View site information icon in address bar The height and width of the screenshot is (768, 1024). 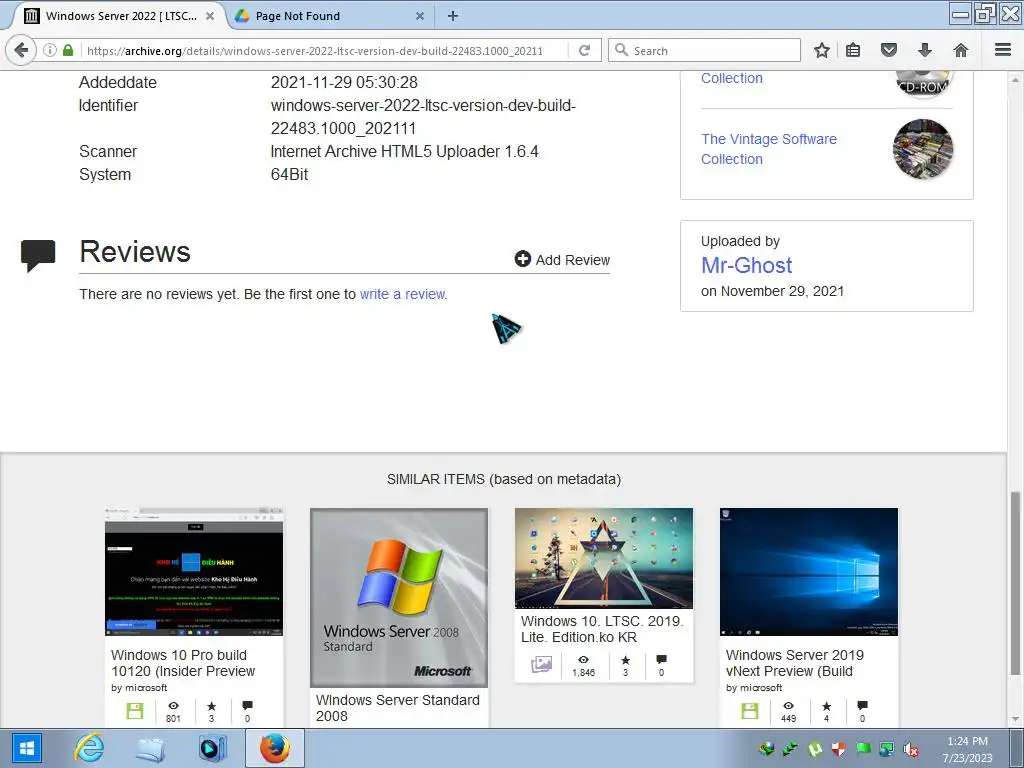coord(50,50)
